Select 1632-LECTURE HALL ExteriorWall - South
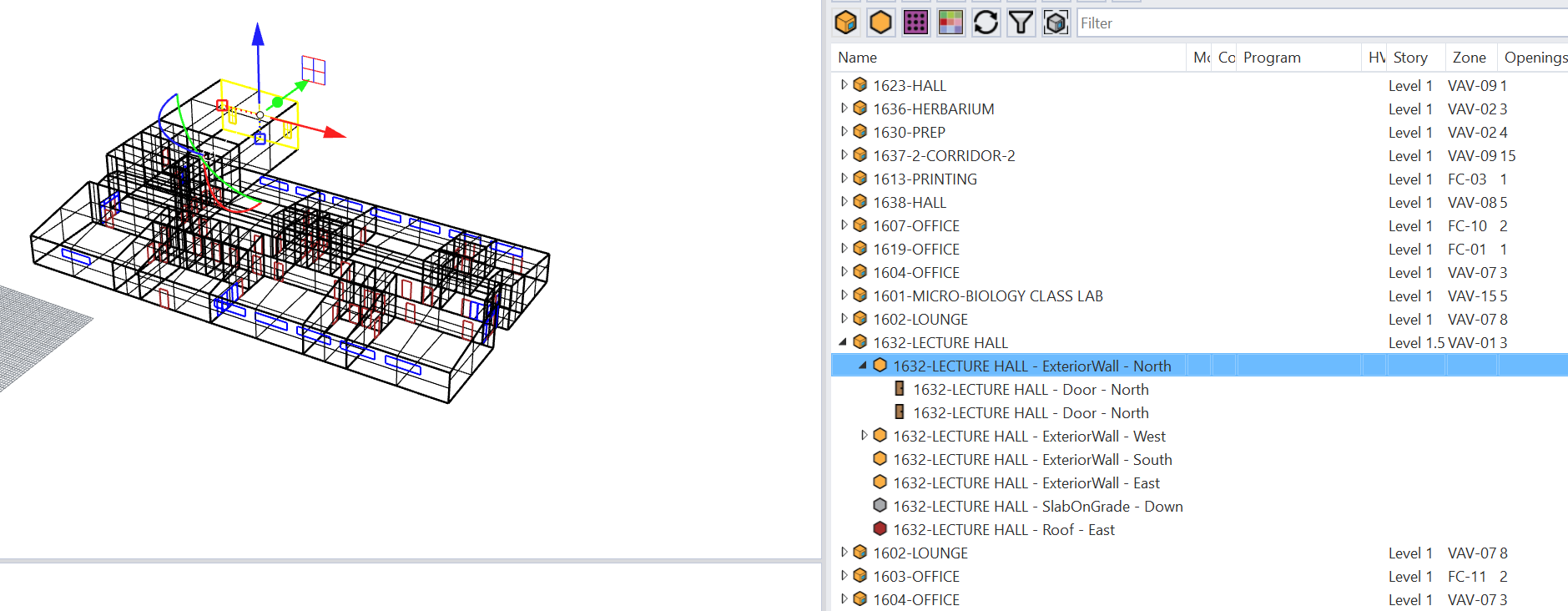 click(1032, 460)
